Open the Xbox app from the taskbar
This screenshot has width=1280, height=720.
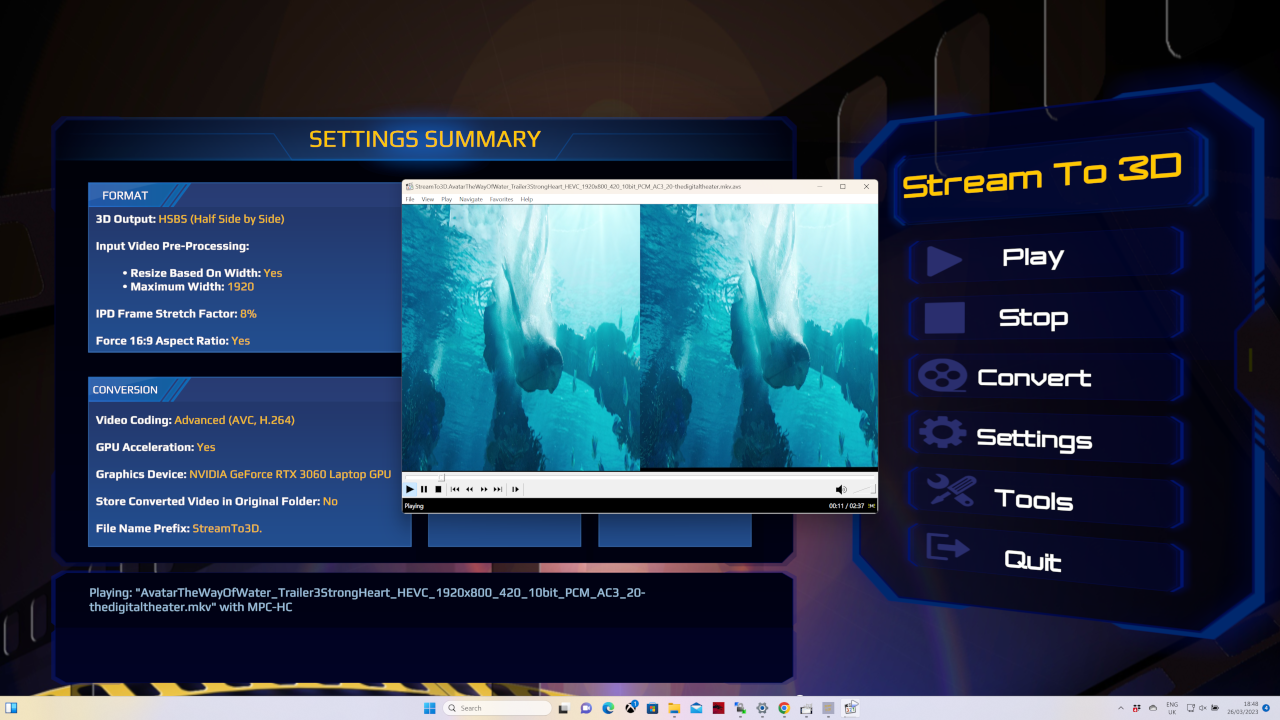631,708
